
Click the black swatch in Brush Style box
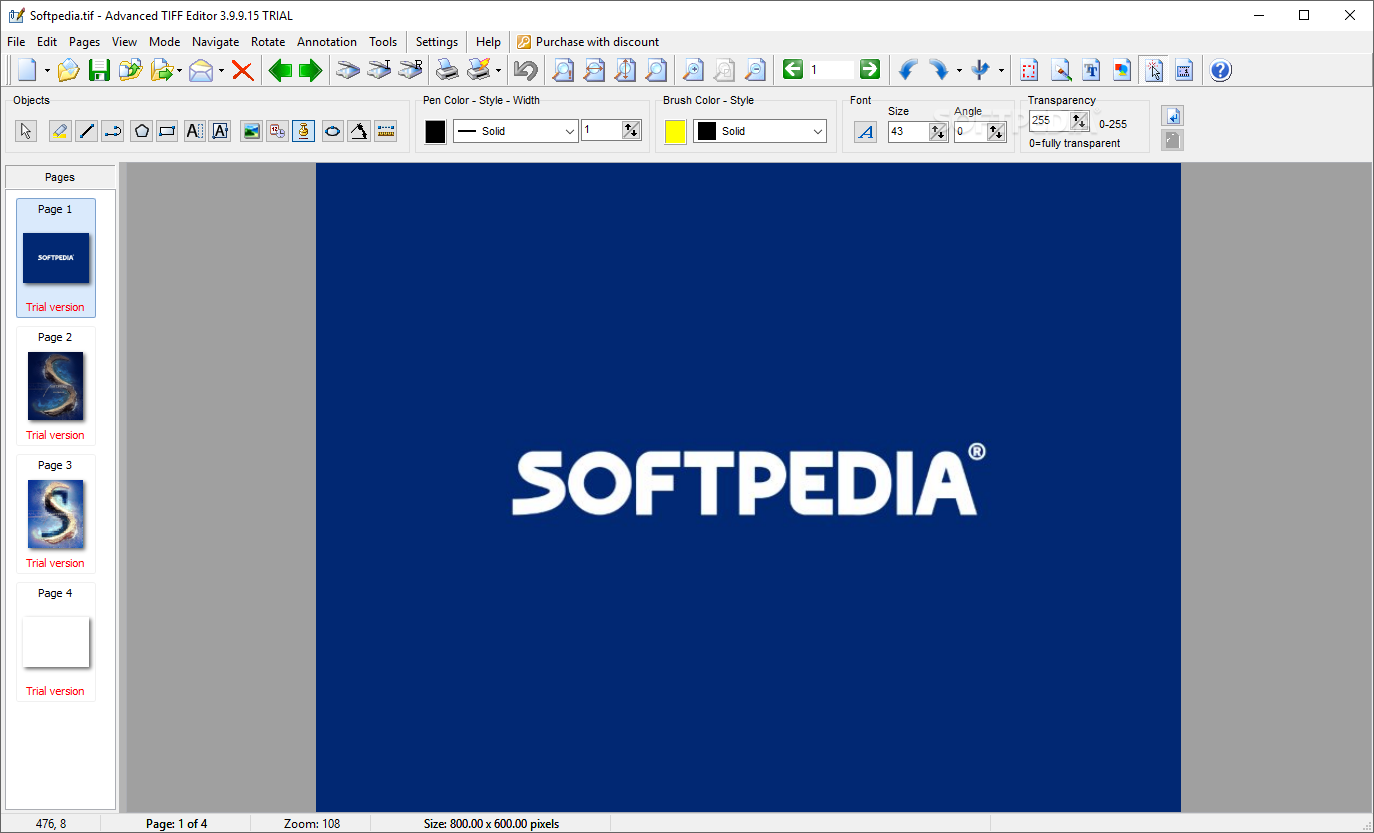point(707,131)
